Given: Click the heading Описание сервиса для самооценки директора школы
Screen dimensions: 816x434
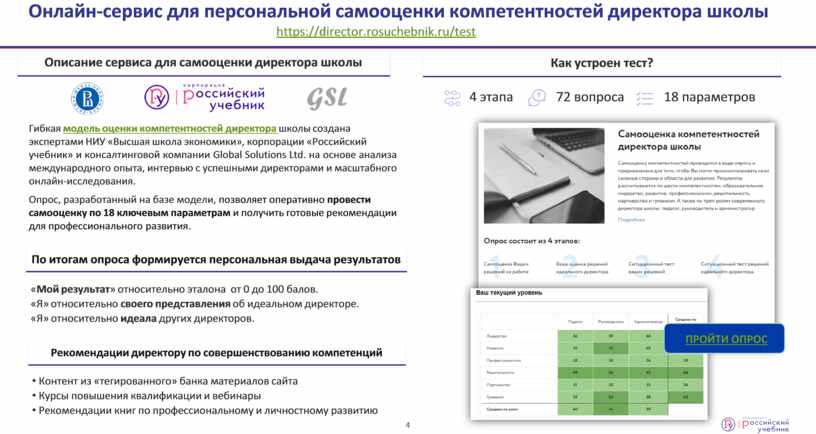Looking at the screenshot, I should [203, 62].
